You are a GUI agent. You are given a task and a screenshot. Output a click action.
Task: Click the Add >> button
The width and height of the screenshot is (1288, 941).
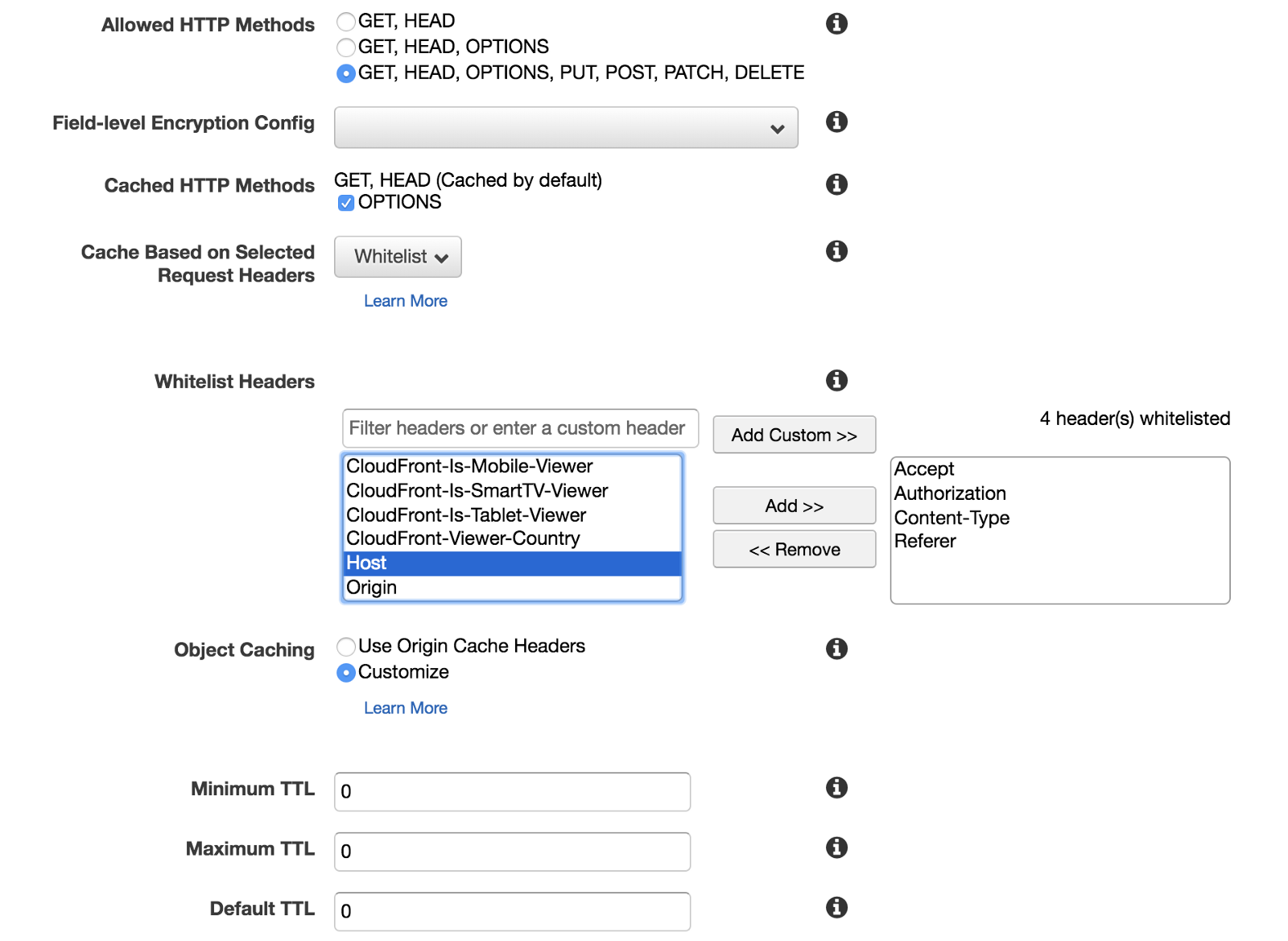click(794, 506)
